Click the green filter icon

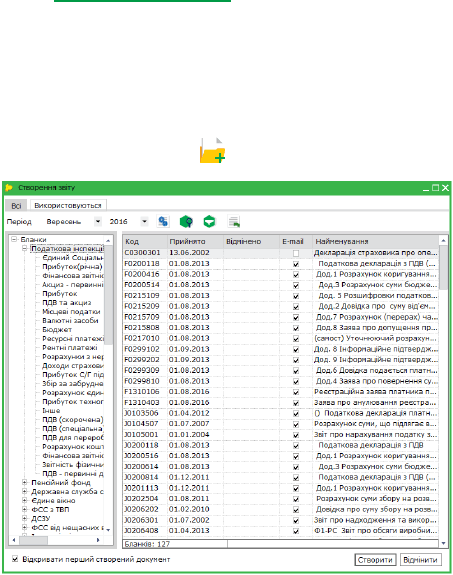pos(209,221)
